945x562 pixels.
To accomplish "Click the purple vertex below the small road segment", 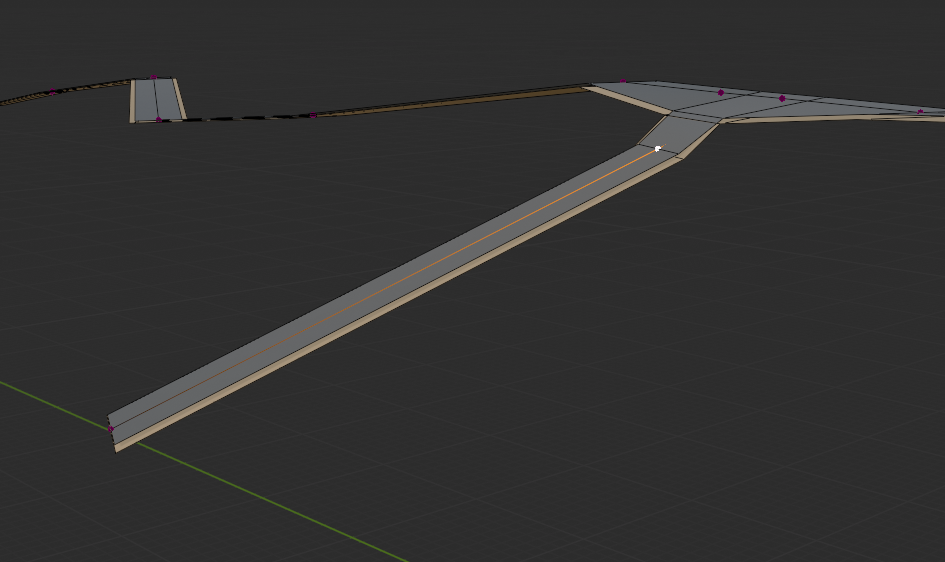I will pos(158,120).
